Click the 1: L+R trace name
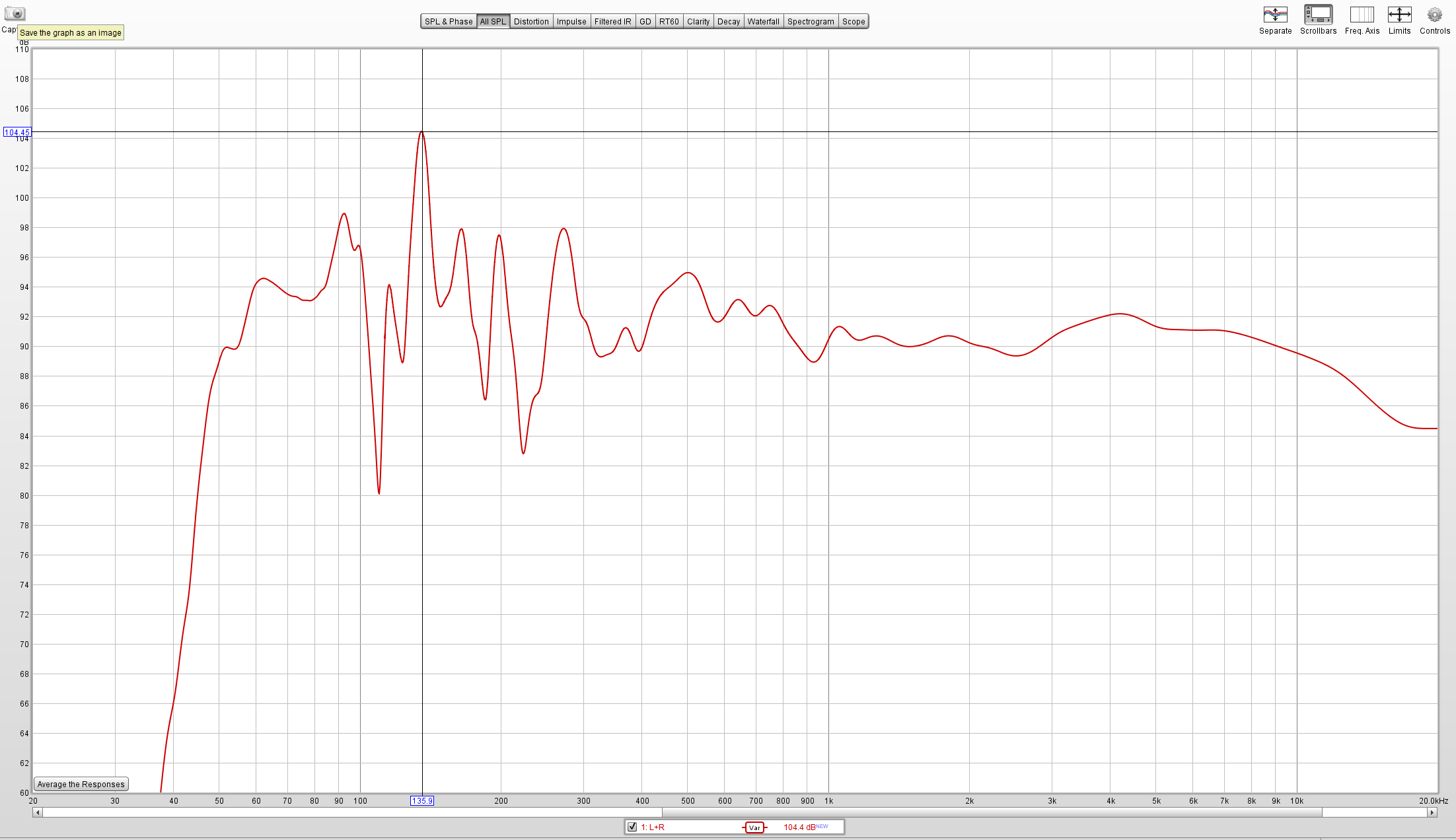This screenshot has height=840, width=1456. pos(653,827)
